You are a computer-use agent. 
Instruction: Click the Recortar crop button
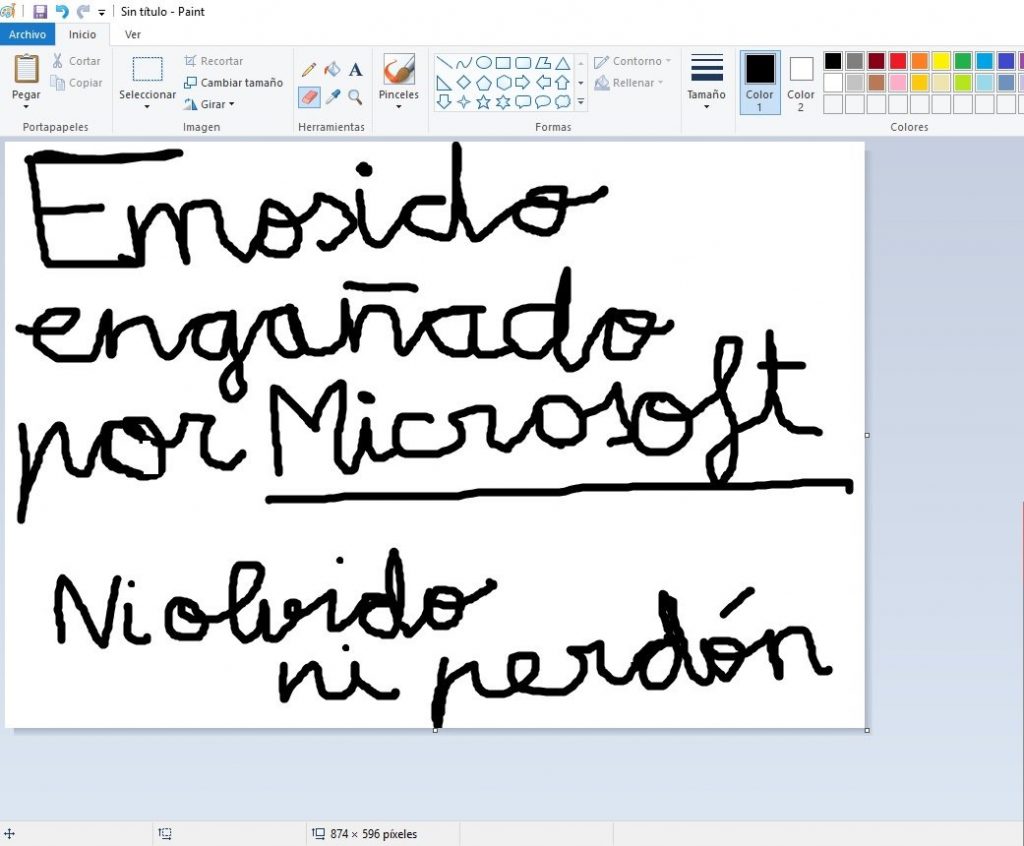214,61
